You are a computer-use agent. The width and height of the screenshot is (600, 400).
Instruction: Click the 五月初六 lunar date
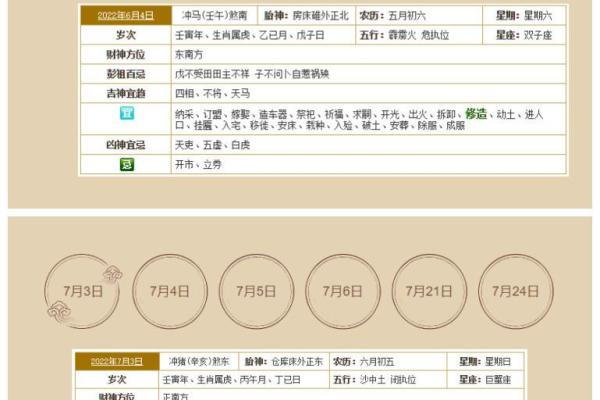click(x=407, y=17)
